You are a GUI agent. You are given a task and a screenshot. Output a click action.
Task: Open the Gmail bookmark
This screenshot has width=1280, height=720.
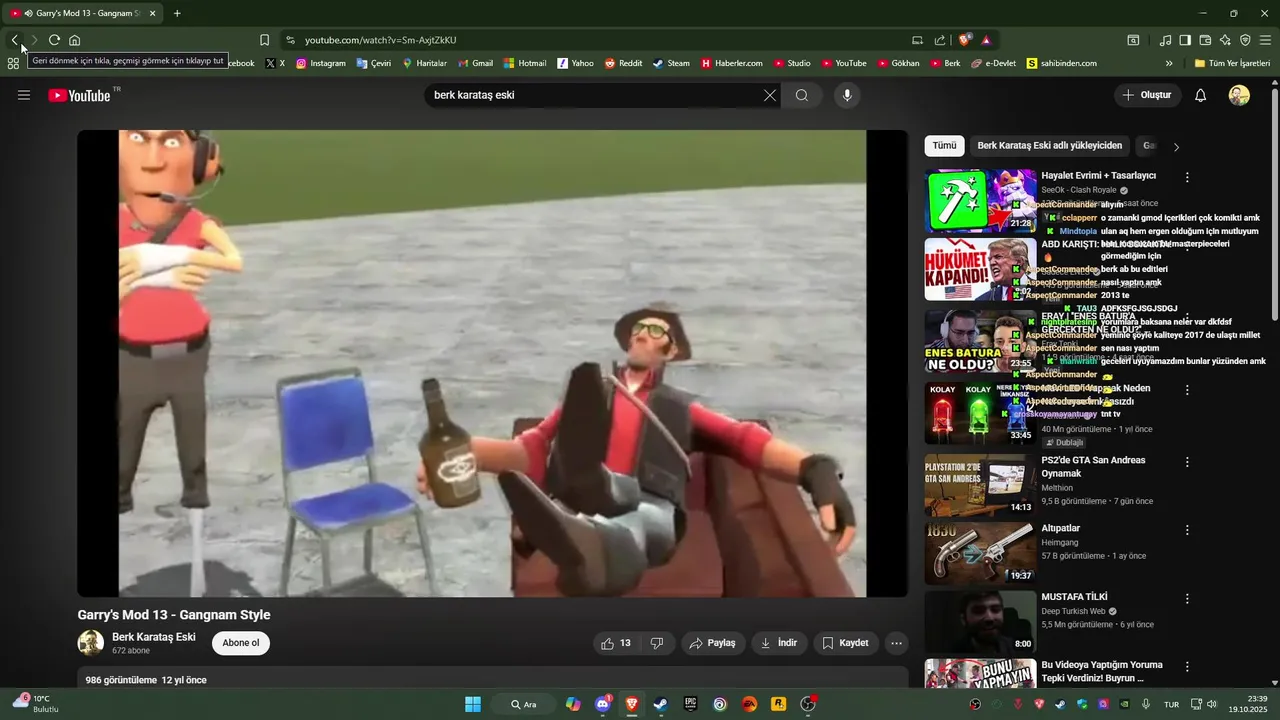[476, 63]
